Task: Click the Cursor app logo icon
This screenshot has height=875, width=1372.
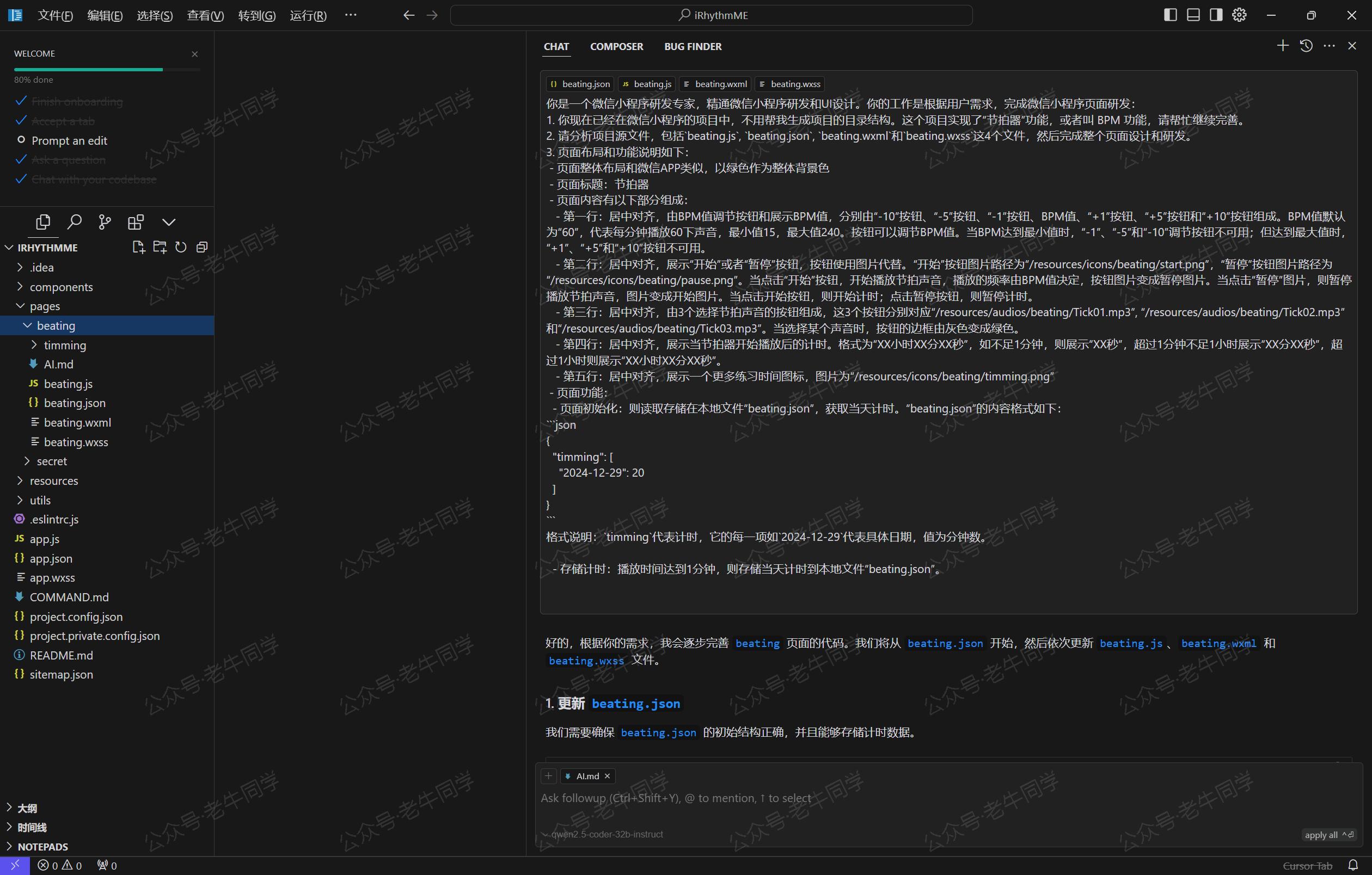Action: [x=15, y=15]
